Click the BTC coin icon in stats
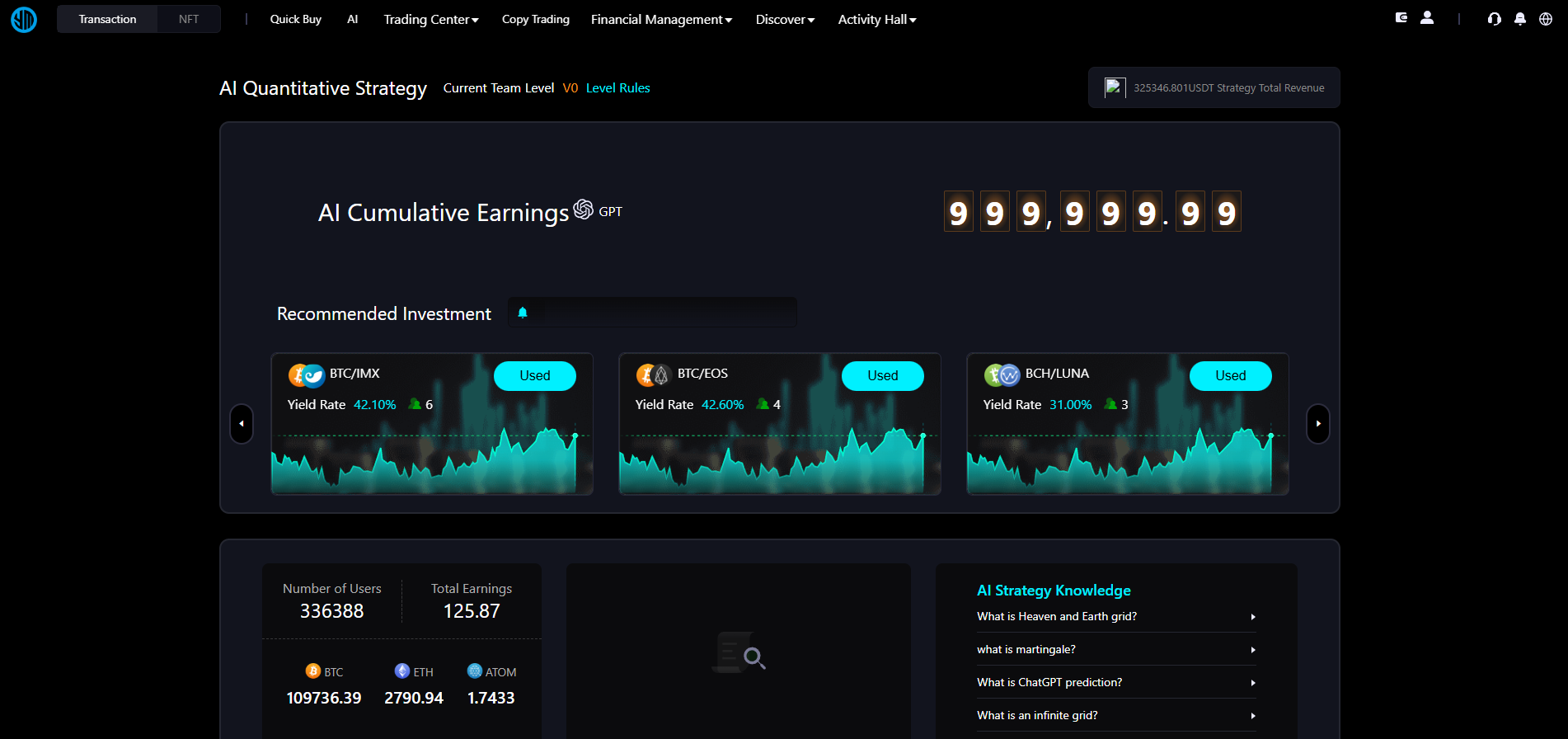 pos(312,671)
